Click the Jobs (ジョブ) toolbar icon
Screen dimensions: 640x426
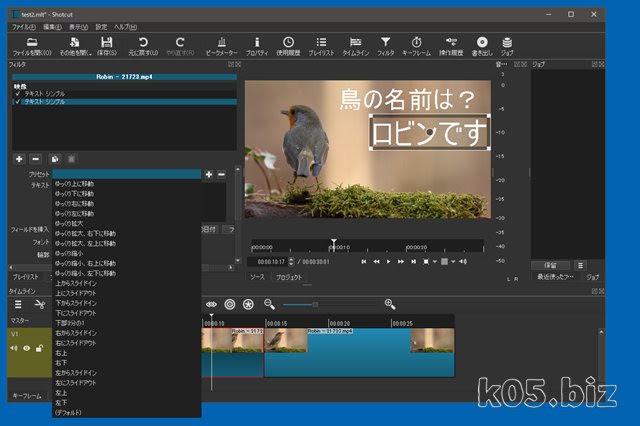coord(507,46)
